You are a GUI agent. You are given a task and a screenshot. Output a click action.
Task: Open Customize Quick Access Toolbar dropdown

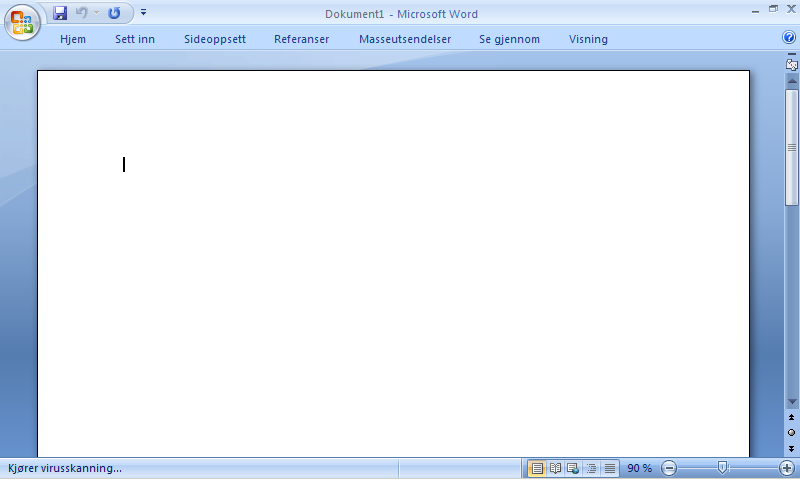(x=143, y=12)
